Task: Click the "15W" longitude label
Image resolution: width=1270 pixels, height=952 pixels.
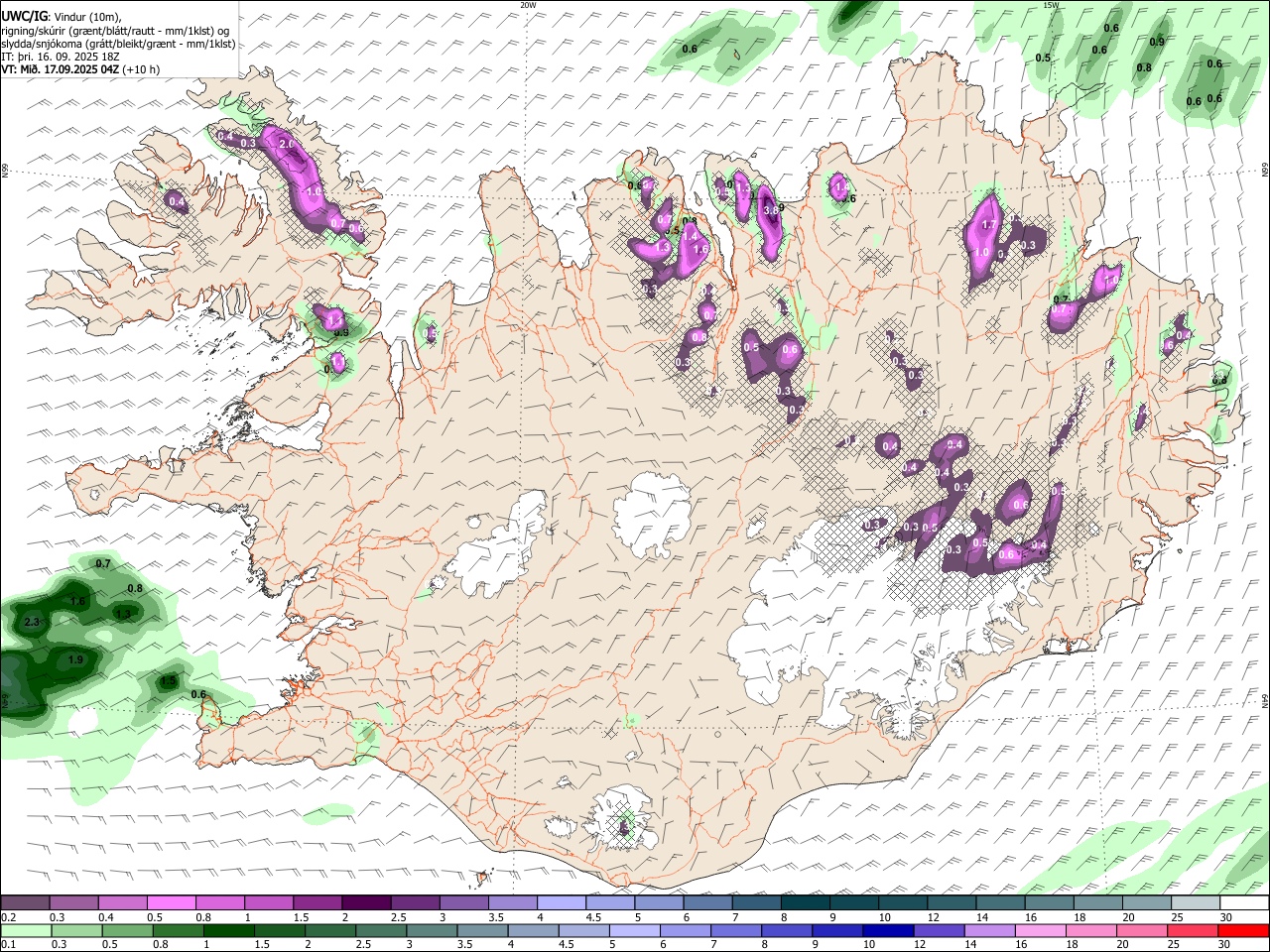Action: pyautogui.click(x=1051, y=5)
